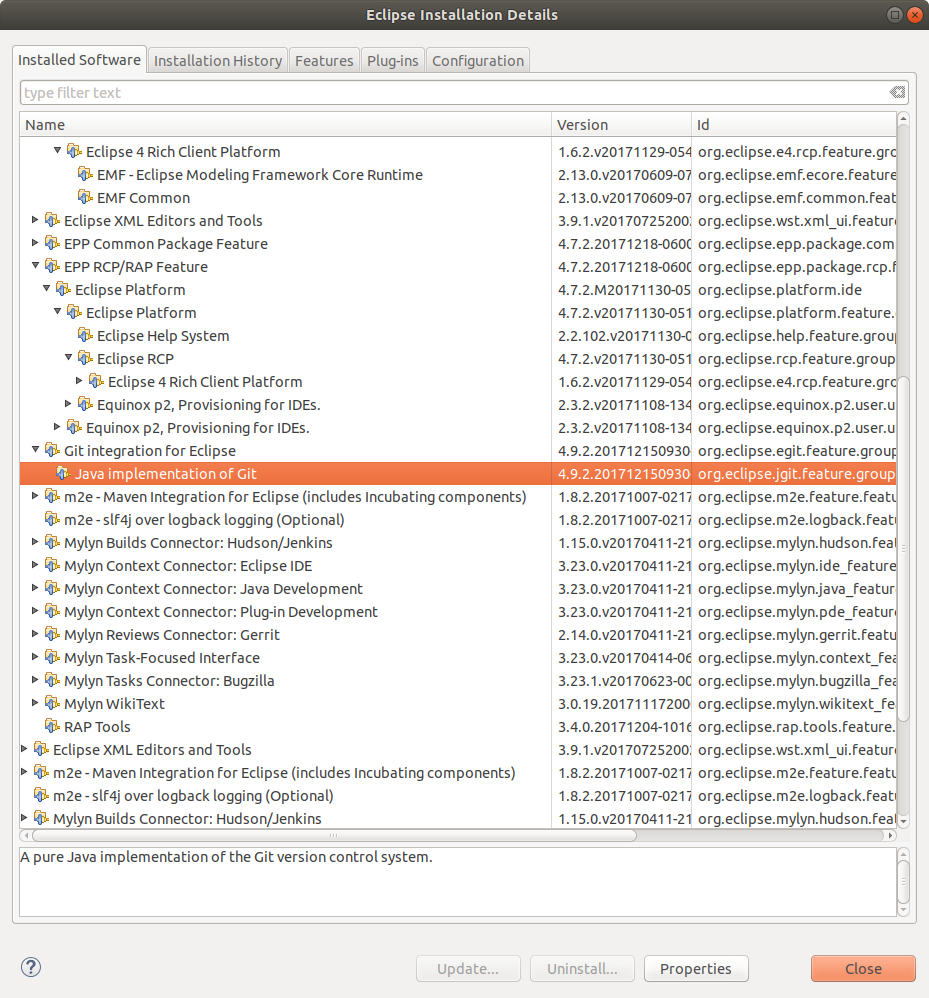Click the RAP Tools feature icon

52,726
